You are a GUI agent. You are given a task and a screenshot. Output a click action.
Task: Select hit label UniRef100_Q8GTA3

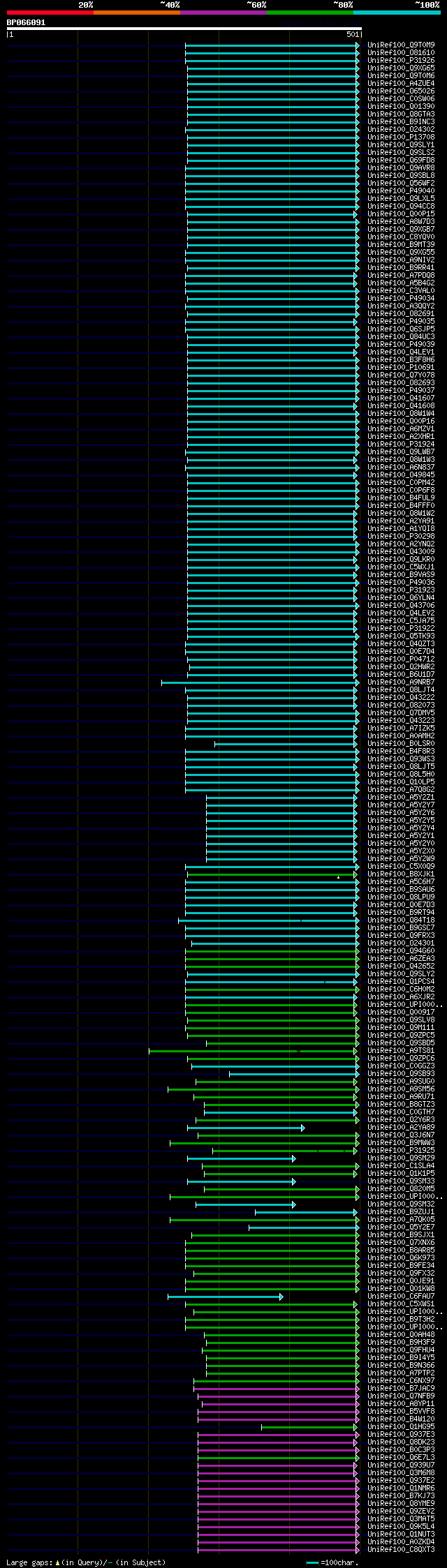point(401,114)
